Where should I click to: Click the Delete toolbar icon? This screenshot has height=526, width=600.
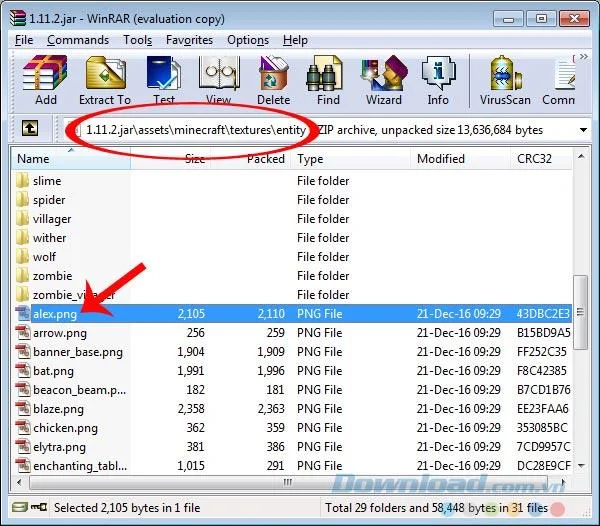click(273, 80)
